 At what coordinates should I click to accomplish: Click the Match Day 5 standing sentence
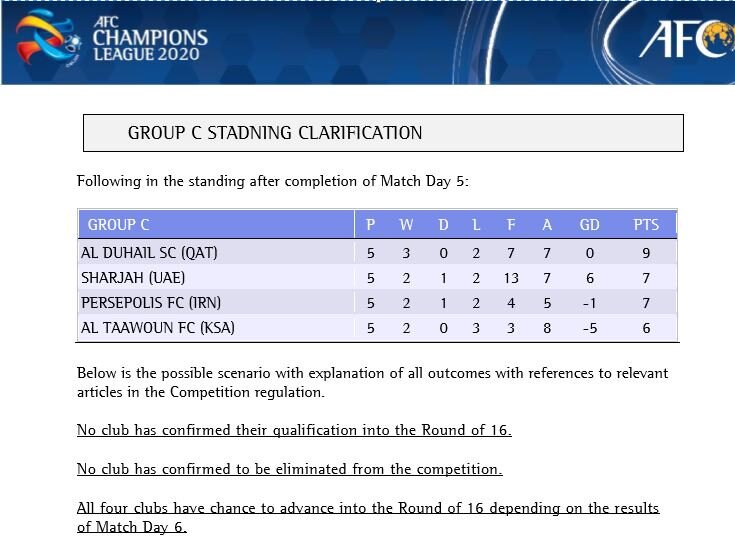pyautogui.click(x=272, y=181)
